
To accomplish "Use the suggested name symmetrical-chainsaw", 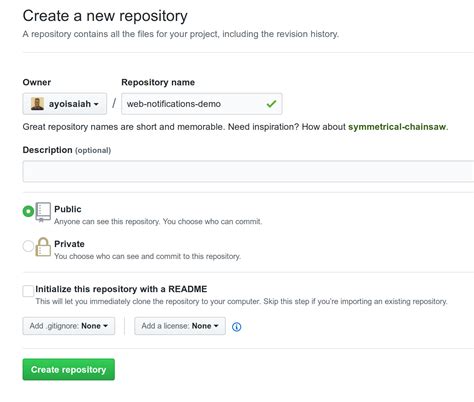I will [x=397, y=127].
